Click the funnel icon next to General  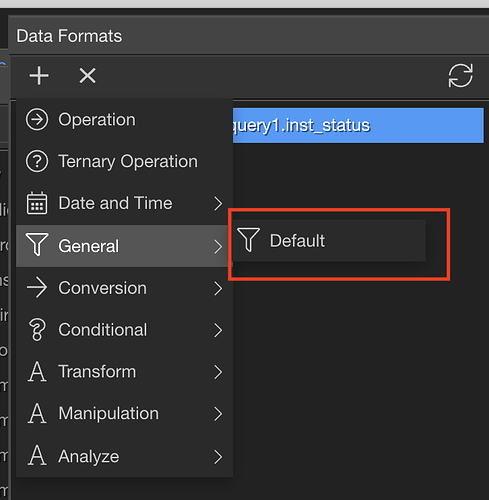pyautogui.click(x=37, y=245)
